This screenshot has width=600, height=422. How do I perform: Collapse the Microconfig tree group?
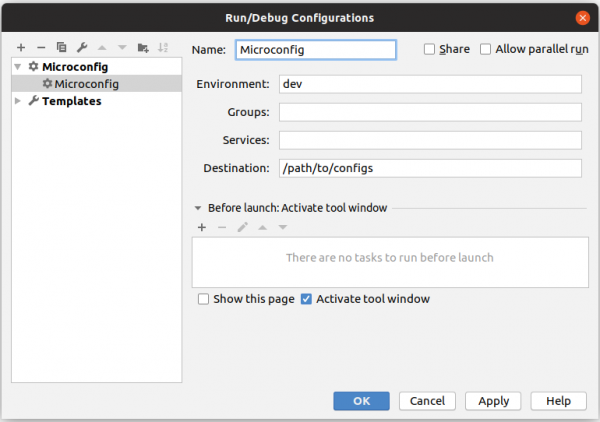point(18,67)
